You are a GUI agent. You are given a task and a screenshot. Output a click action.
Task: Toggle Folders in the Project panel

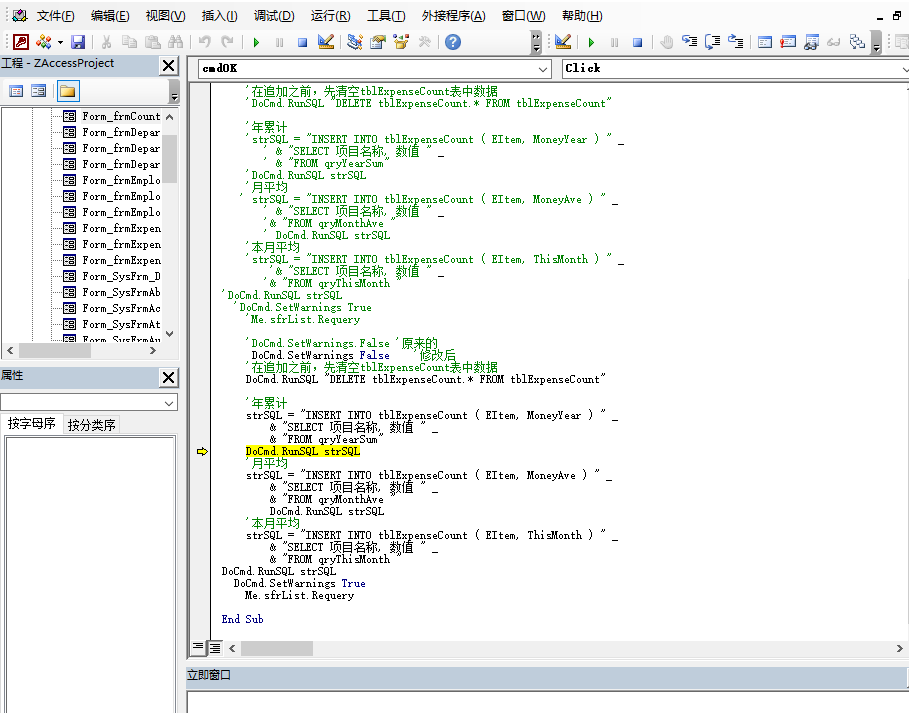tap(67, 91)
